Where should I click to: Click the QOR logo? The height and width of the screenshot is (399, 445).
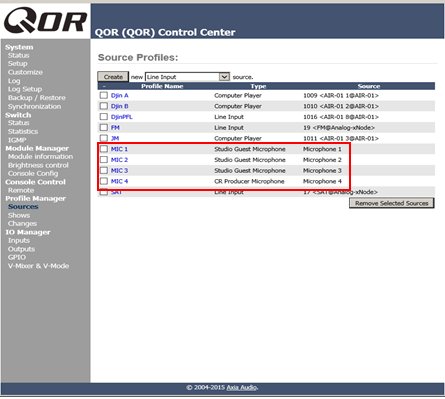click(x=45, y=21)
